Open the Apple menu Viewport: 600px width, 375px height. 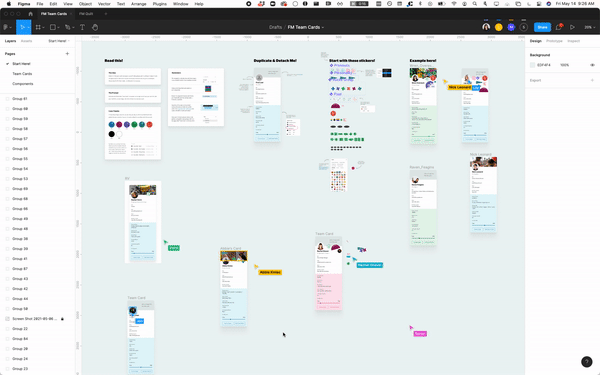click(x=8, y=4)
